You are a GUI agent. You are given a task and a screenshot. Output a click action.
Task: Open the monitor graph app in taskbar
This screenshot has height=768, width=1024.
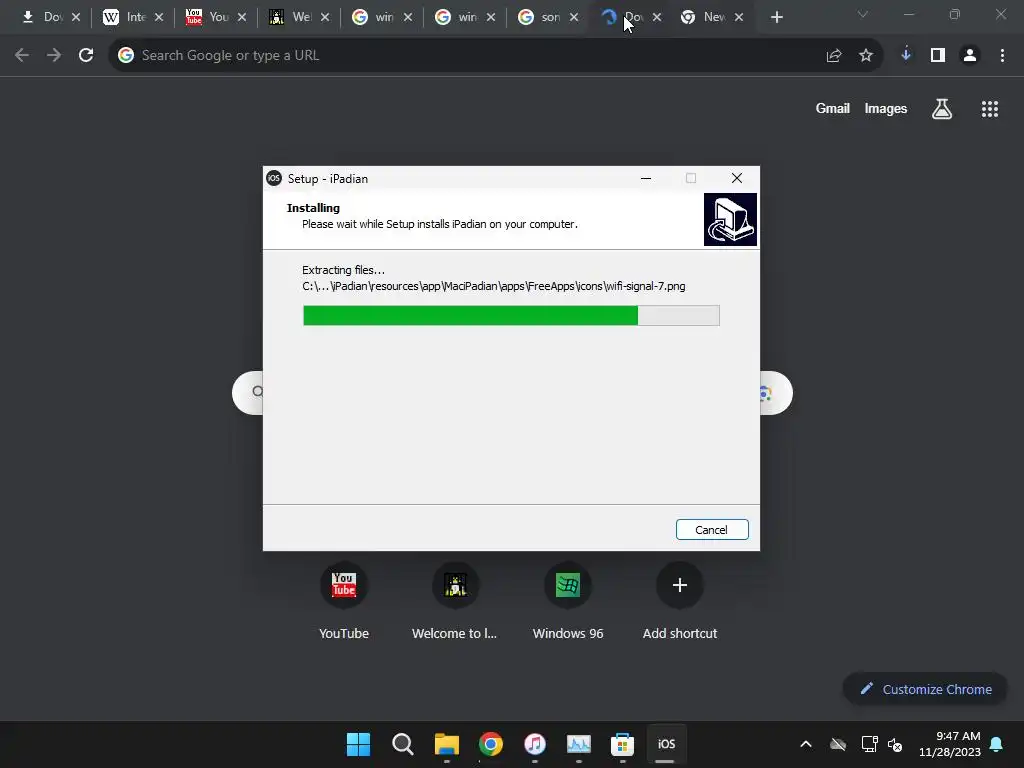[579, 744]
